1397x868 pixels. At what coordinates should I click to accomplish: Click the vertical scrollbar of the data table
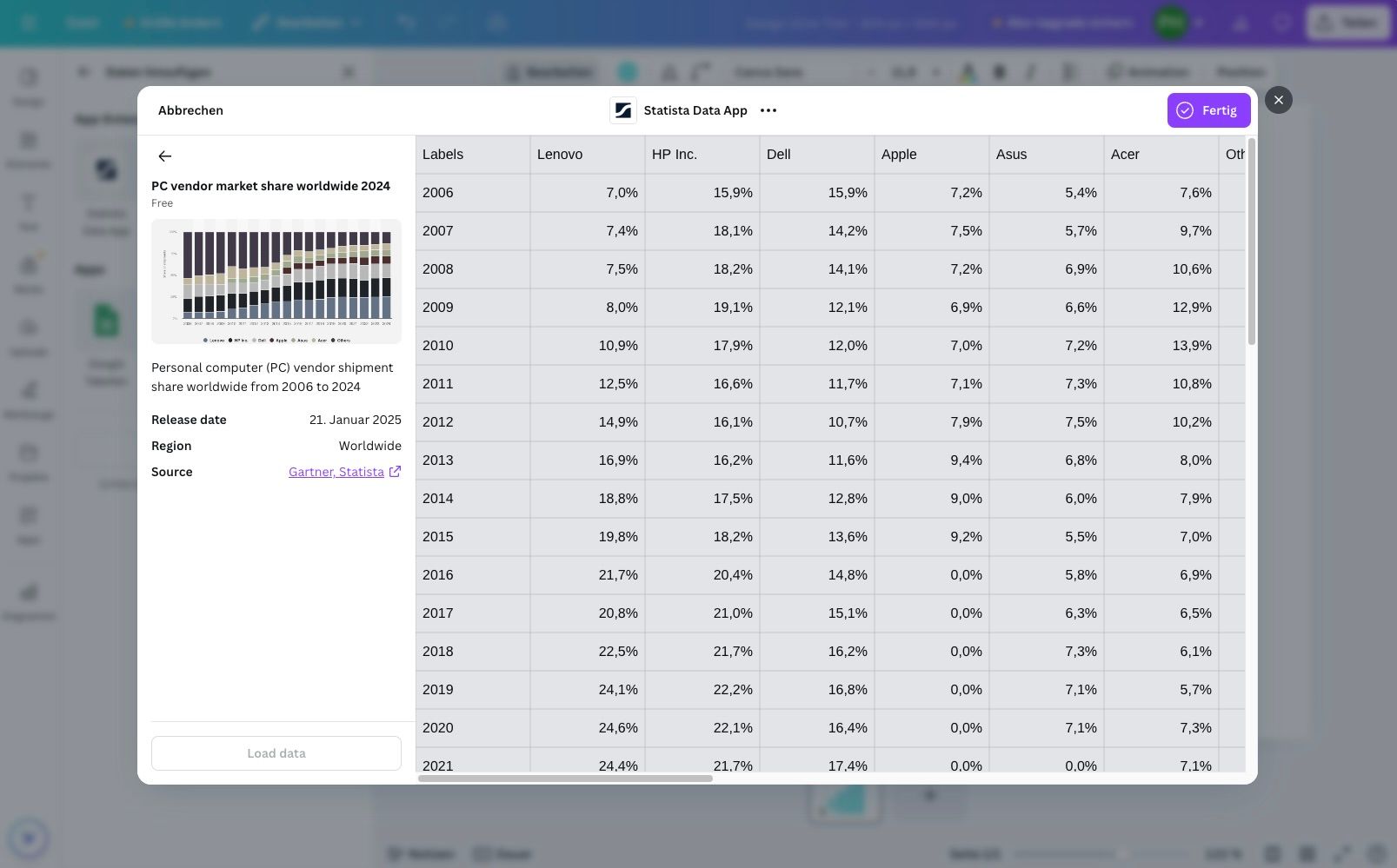click(x=1251, y=243)
